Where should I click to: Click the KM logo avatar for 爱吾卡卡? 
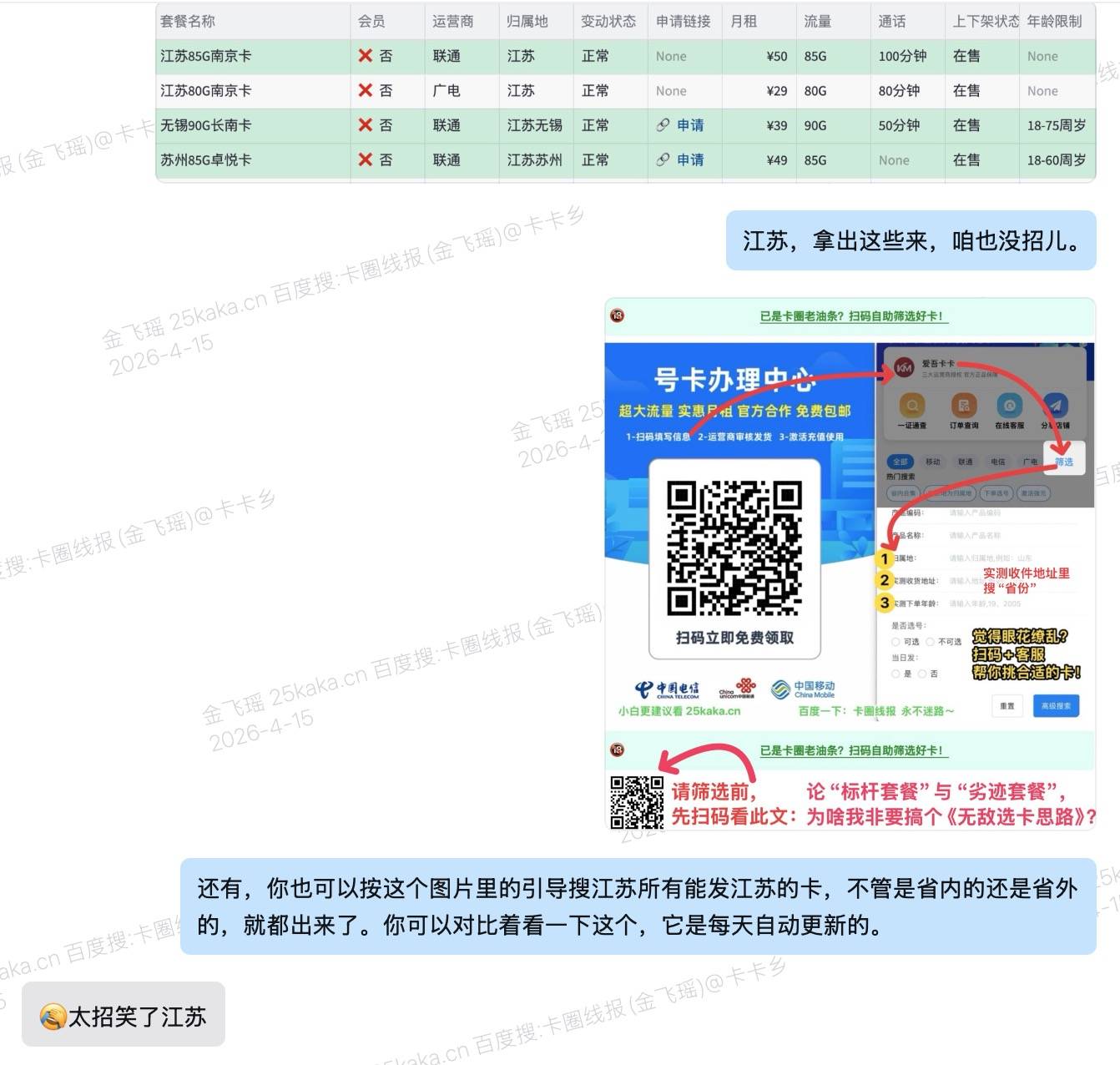tap(904, 368)
